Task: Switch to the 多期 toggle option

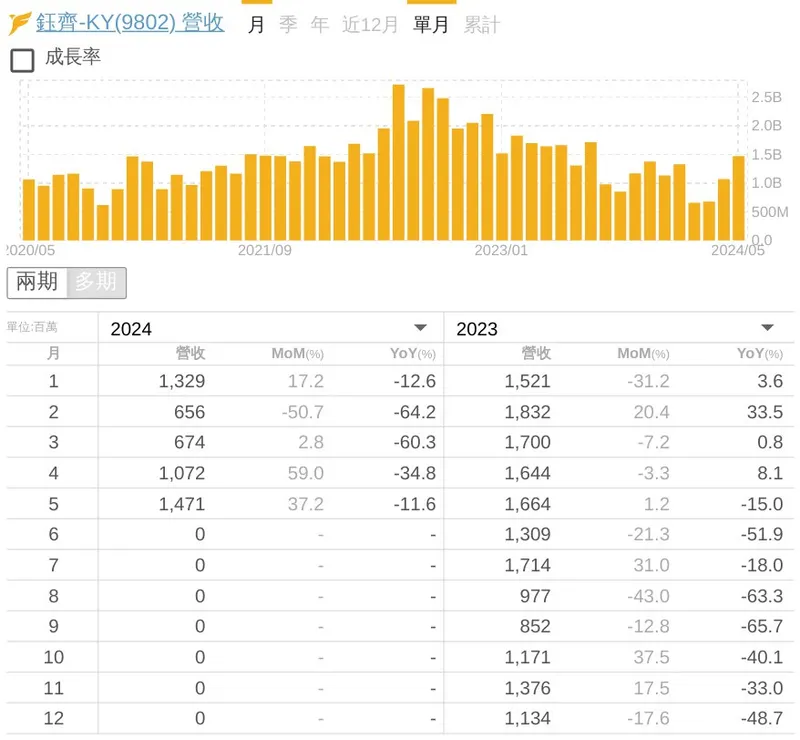Action: tap(96, 282)
